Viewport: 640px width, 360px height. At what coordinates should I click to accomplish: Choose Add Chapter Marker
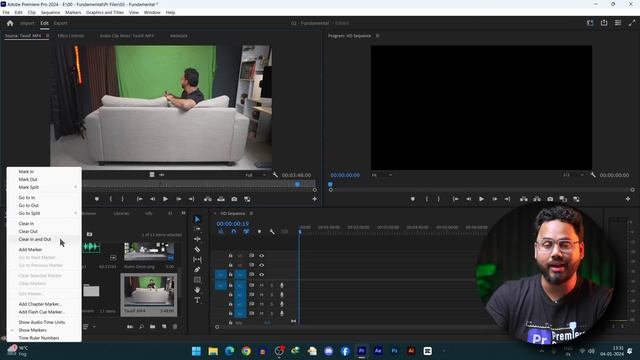click(44, 304)
